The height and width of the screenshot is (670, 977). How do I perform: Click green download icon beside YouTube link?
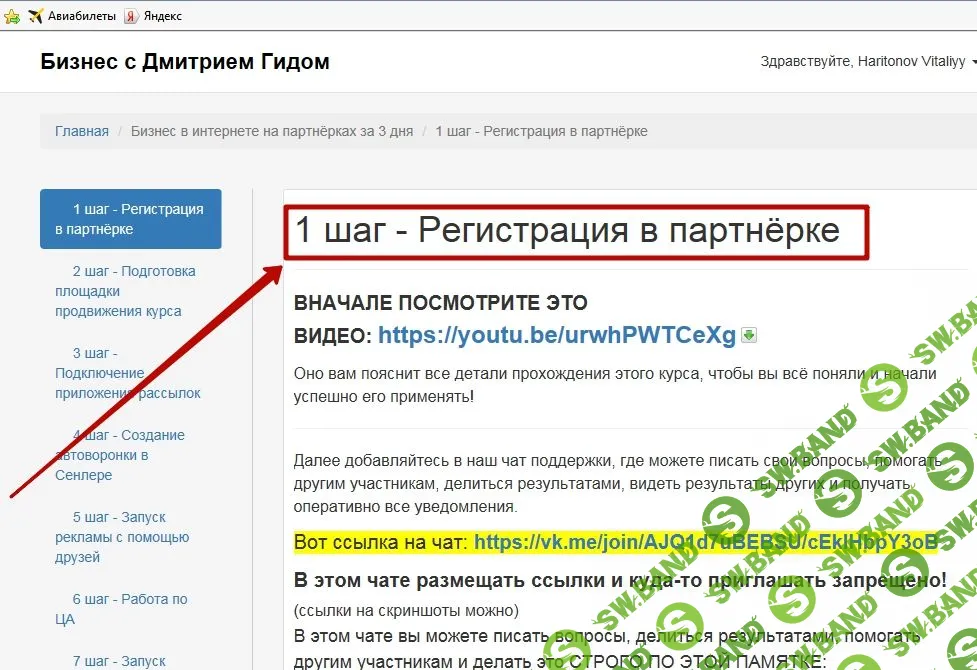click(749, 335)
